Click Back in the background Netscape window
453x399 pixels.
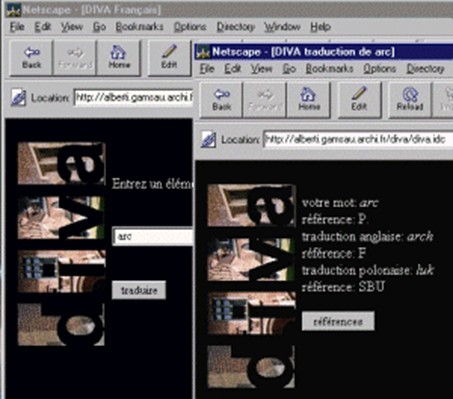[x=31, y=58]
